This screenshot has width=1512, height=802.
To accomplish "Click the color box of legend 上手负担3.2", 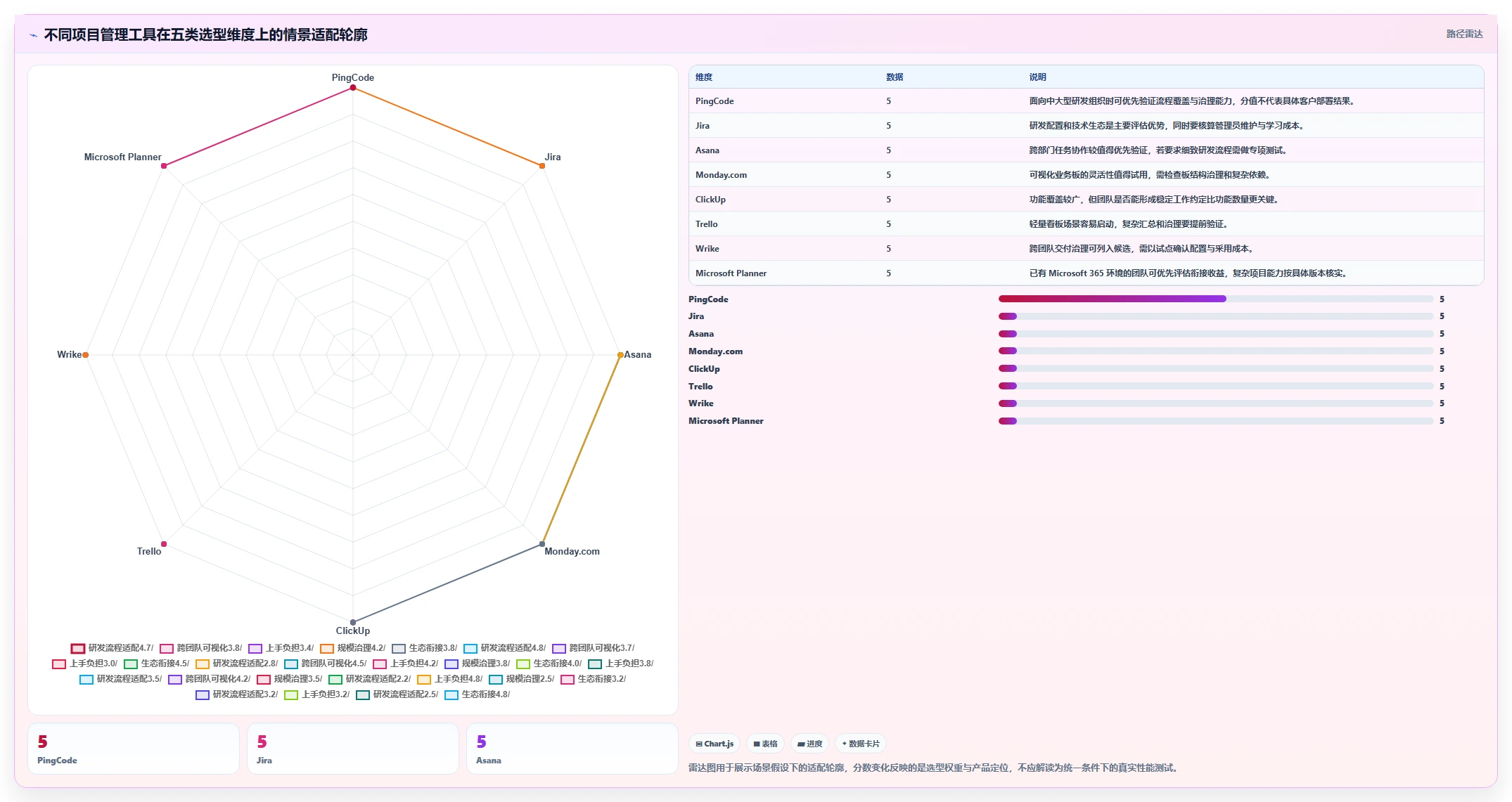I will click(291, 694).
